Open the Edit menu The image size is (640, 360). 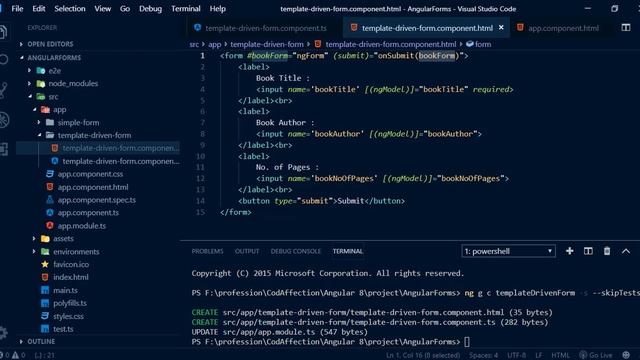(x=39, y=9)
